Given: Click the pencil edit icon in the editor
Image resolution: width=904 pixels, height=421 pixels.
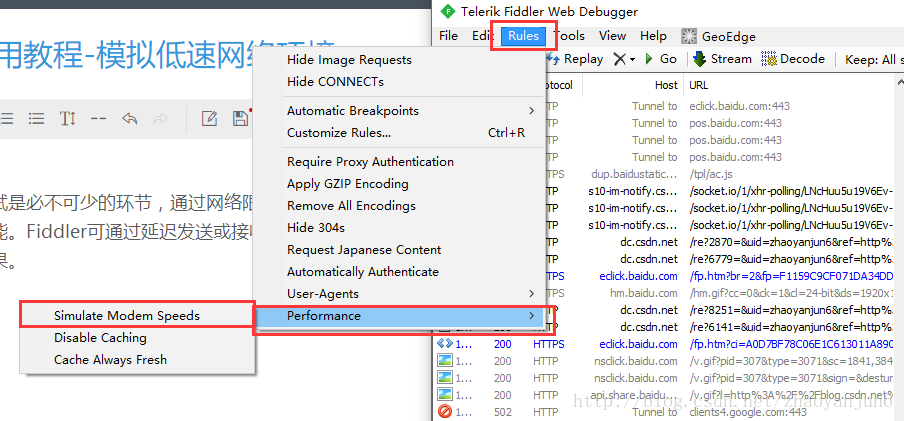Looking at the screenshot, I should click(x=209, y=119).
